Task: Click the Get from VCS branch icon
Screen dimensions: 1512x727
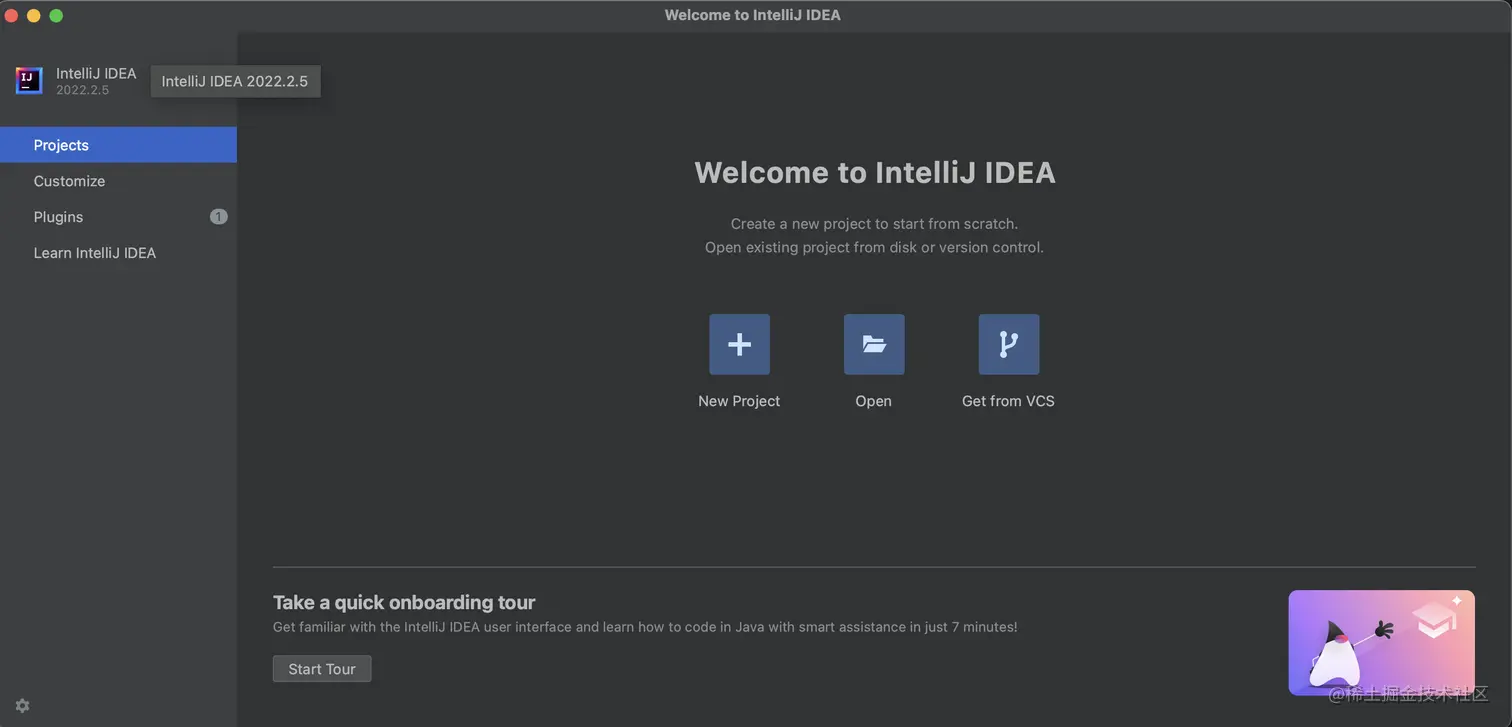Action: 1008,345
